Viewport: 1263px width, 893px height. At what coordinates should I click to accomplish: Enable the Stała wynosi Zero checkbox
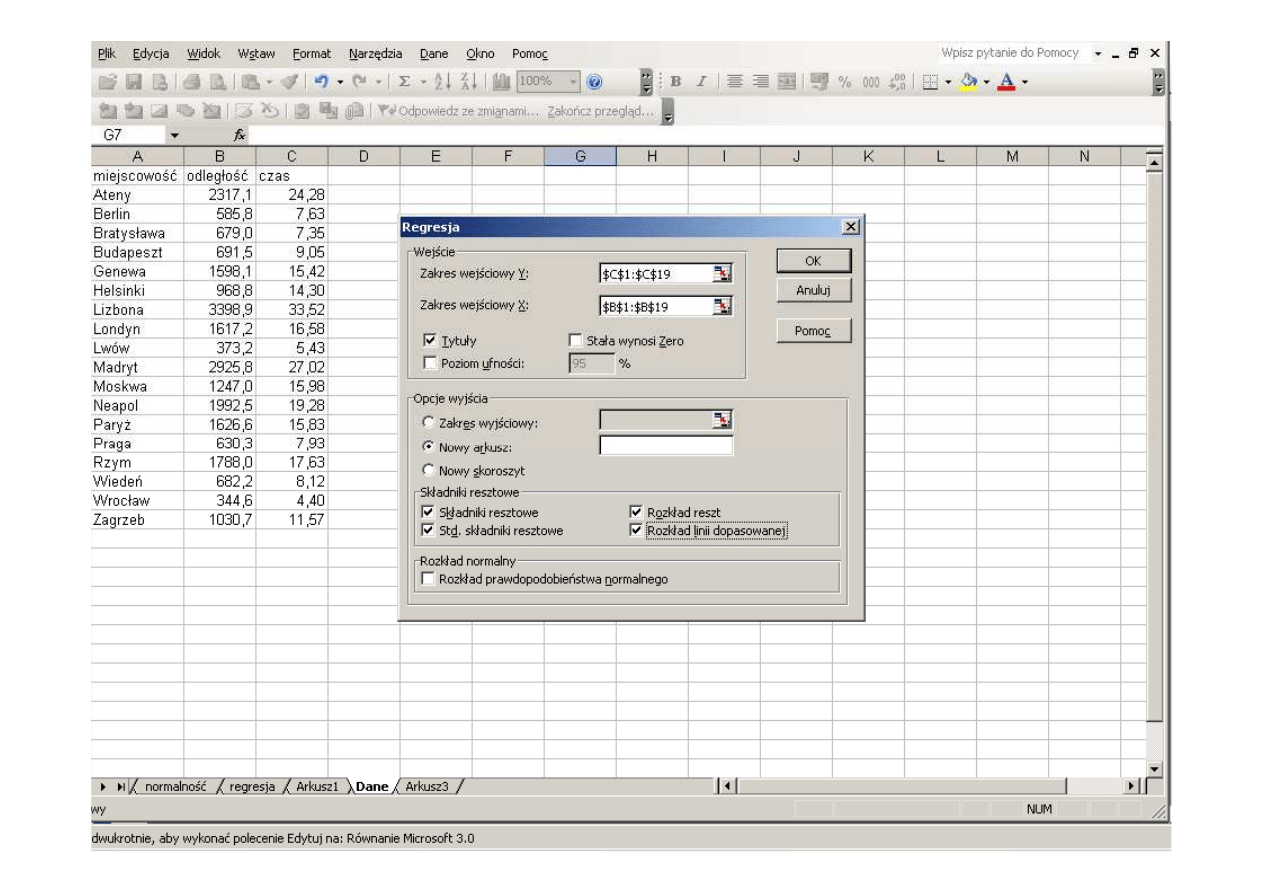click(575, 341)
